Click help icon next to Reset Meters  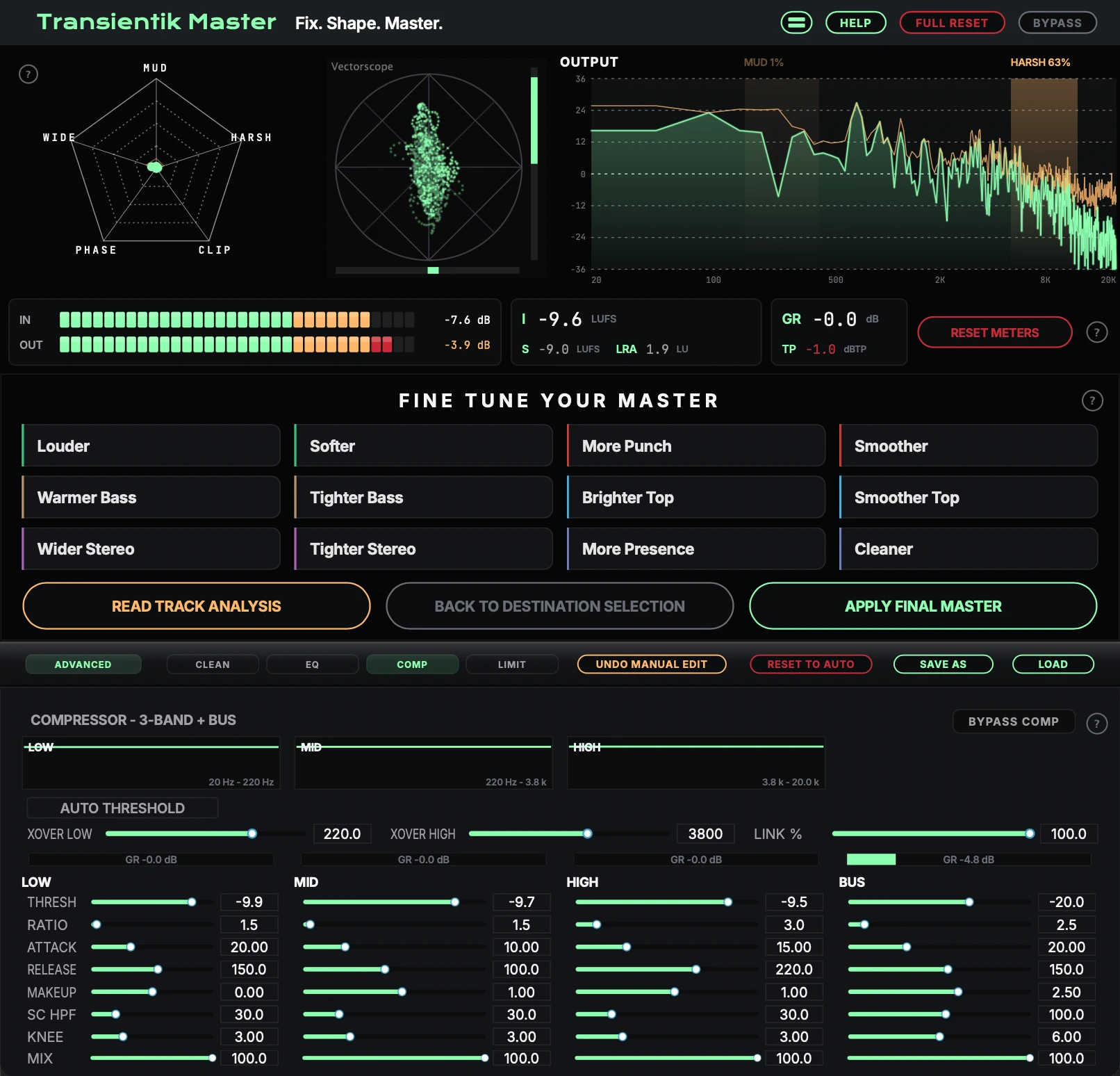coord(1096,332)
